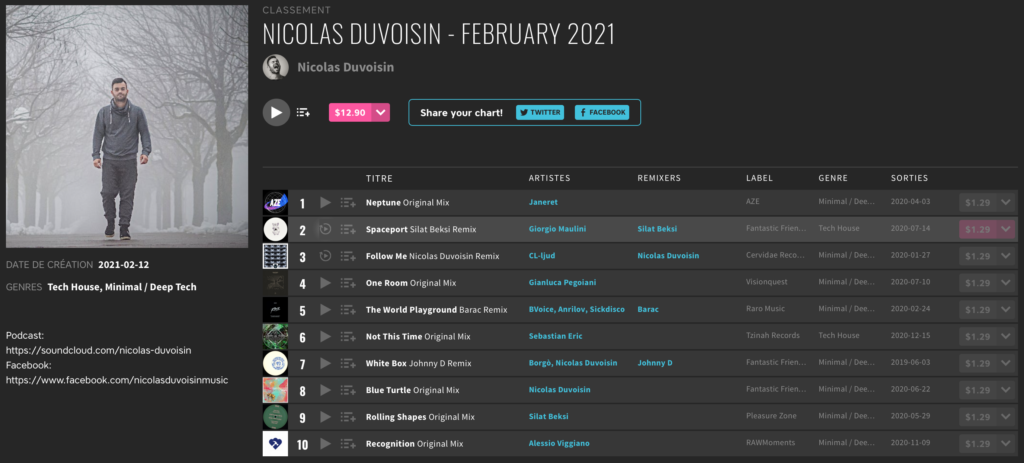Add The World Playground to queue
Image resolution: width=1024 pixels, height=463 pixels.
pyautogui.click(x=347, y=310)
